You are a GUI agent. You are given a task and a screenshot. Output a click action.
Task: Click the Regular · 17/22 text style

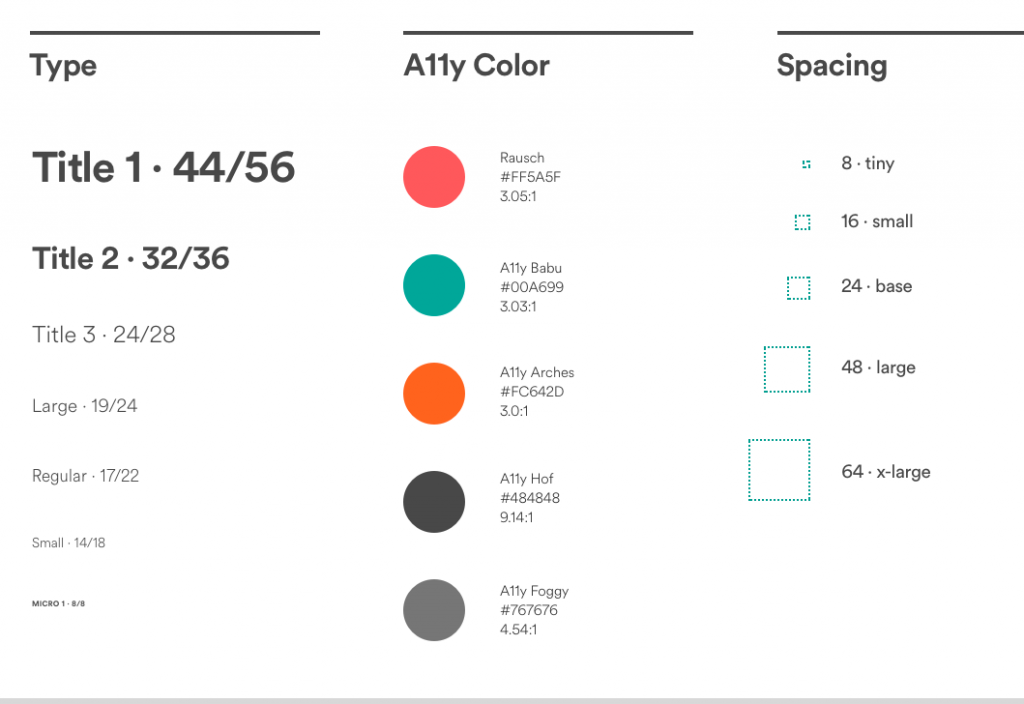(86, 475)
